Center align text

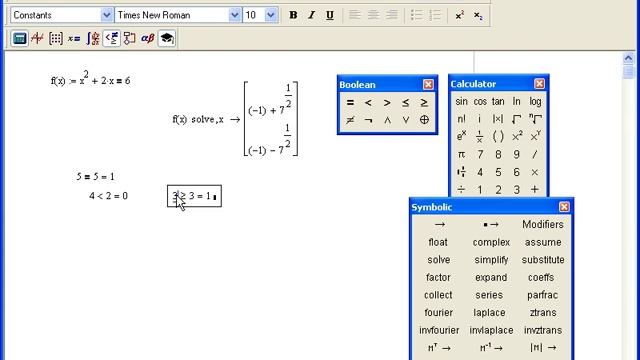pyautogui.click(x=373, y=15)
